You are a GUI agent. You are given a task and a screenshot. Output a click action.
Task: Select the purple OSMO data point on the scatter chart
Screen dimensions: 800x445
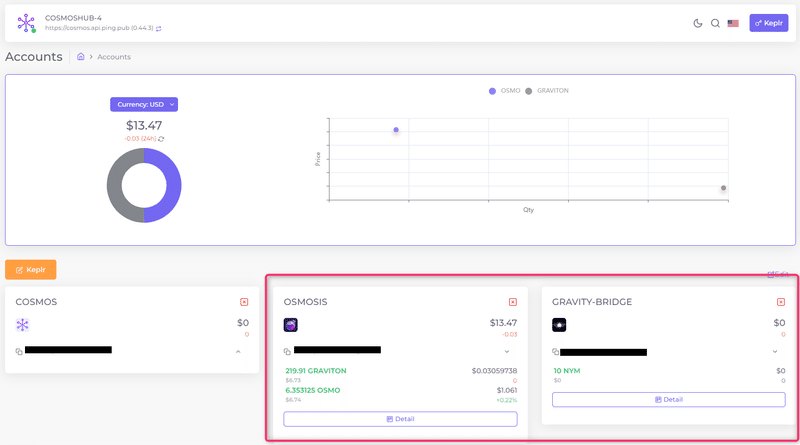pyautogui.click(x=396, y=130)
